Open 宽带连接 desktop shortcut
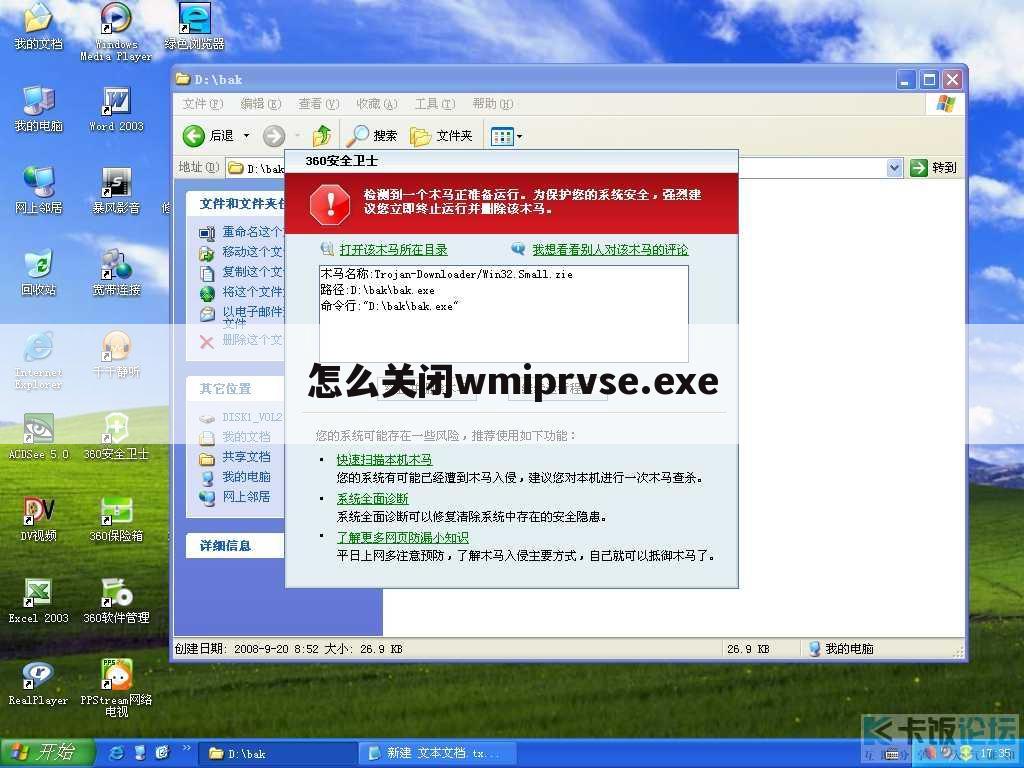1024x768 pixels. [x=116, y=272]
